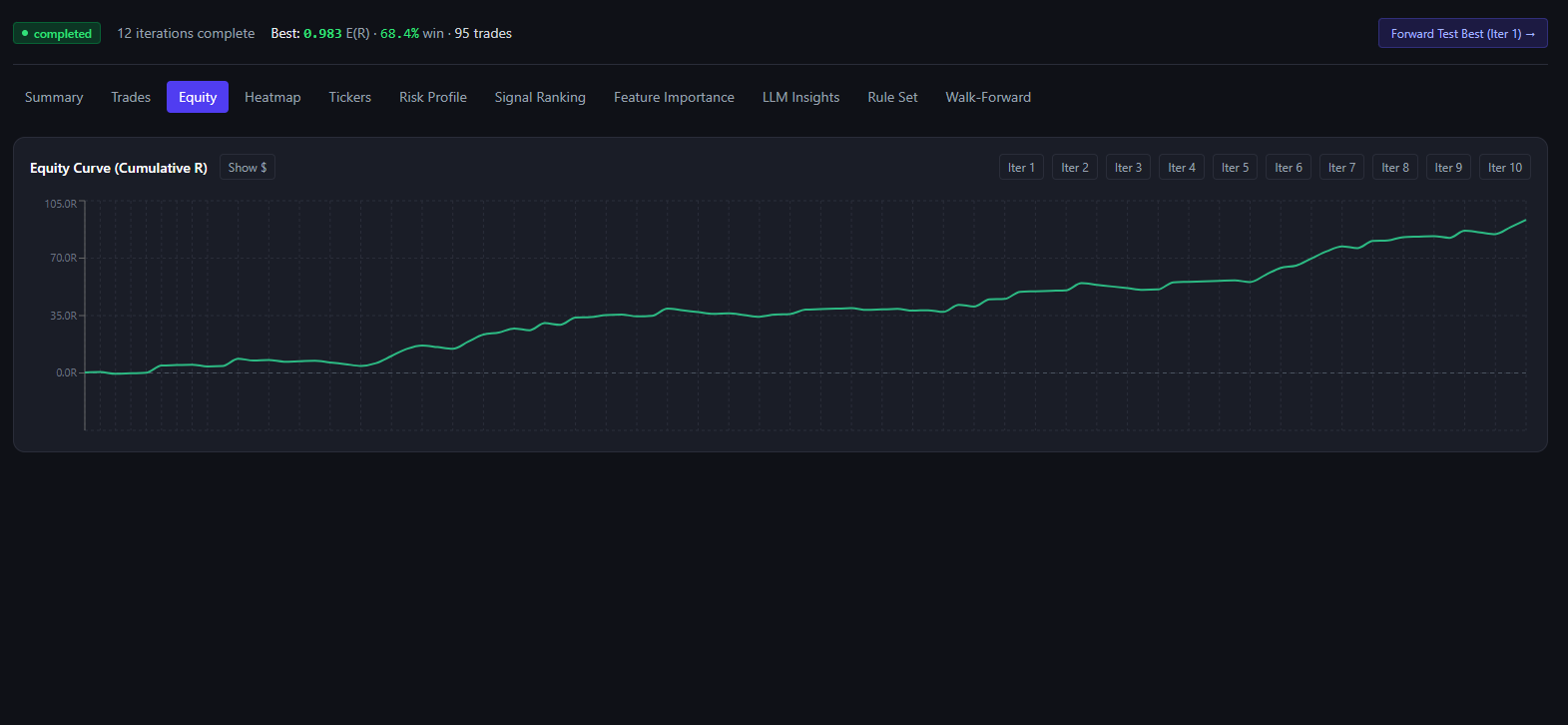View the Rule Set tab
The image size is (1568, 725).
(892, 97)
